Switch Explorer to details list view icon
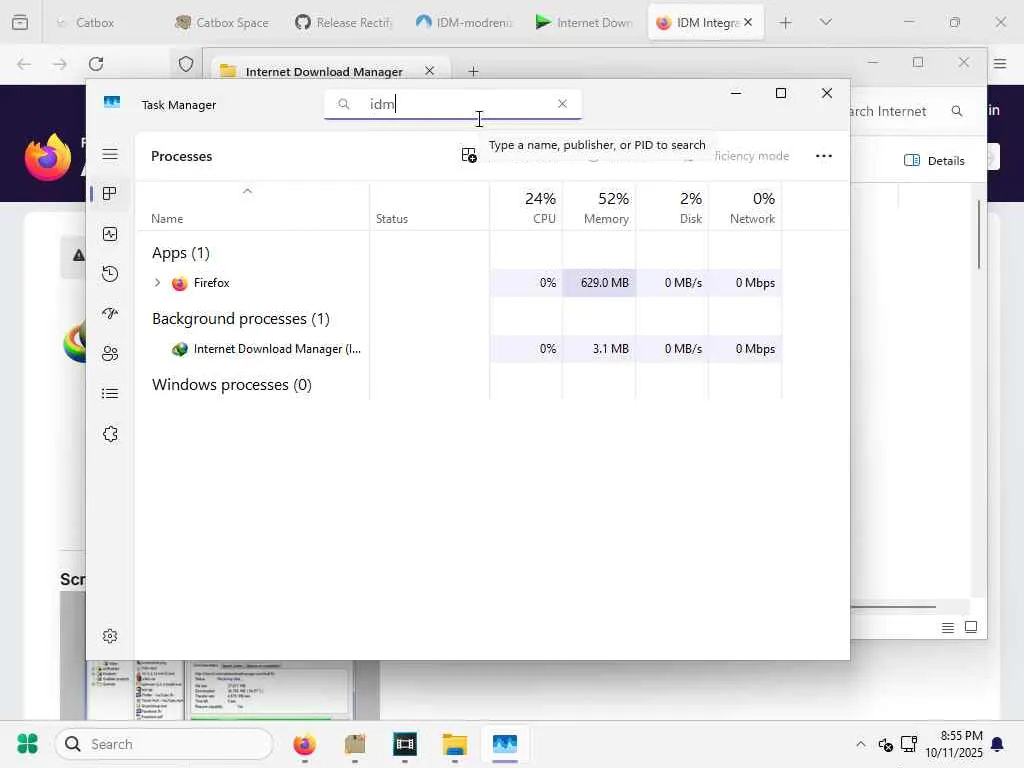The height and width of the screenshot is (768, 1024). [x=948, y=628]
